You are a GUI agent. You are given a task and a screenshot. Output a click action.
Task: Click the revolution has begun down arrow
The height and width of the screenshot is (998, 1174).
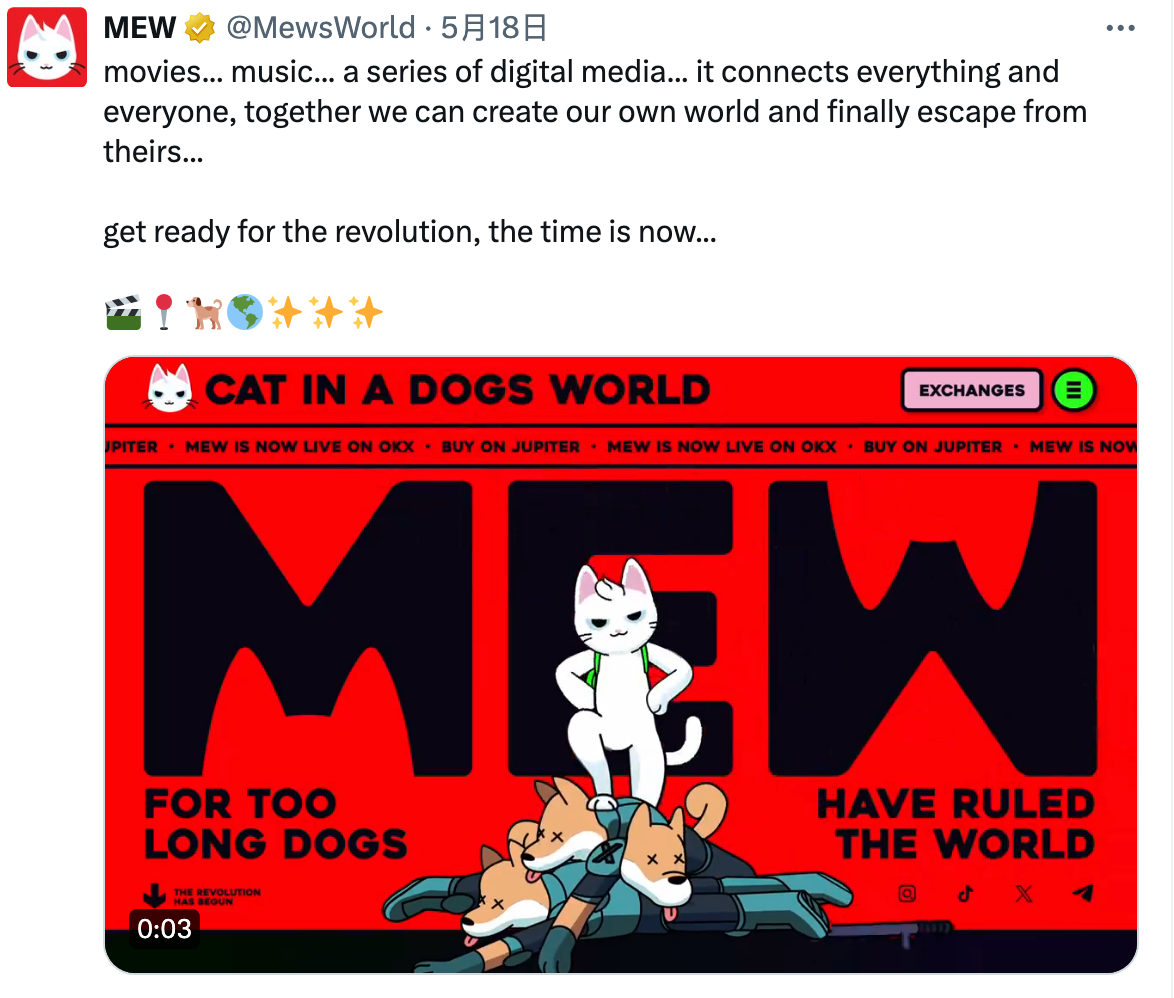pyautogui.click(x=154, y=895)
